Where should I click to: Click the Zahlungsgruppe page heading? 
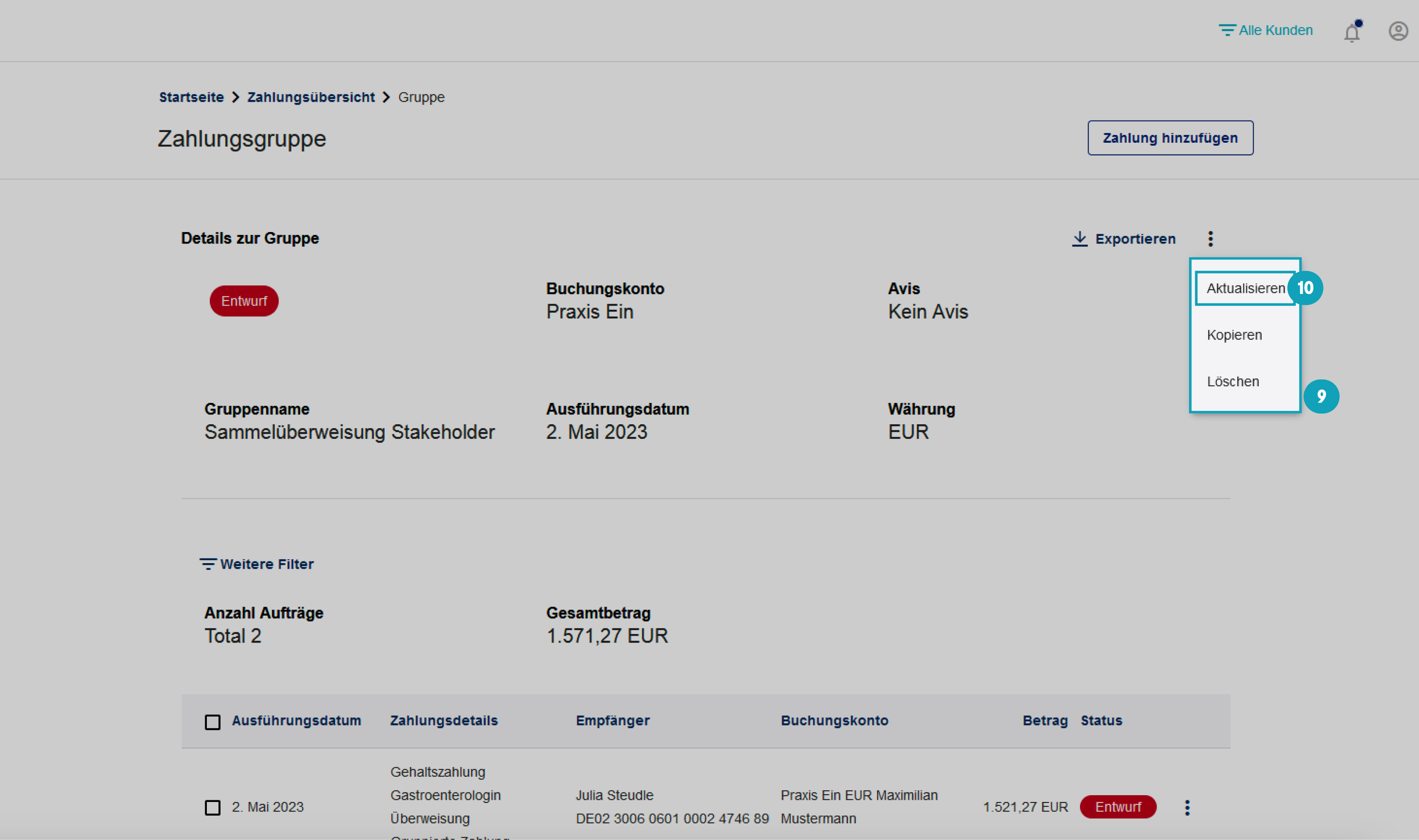coord(242,139)
